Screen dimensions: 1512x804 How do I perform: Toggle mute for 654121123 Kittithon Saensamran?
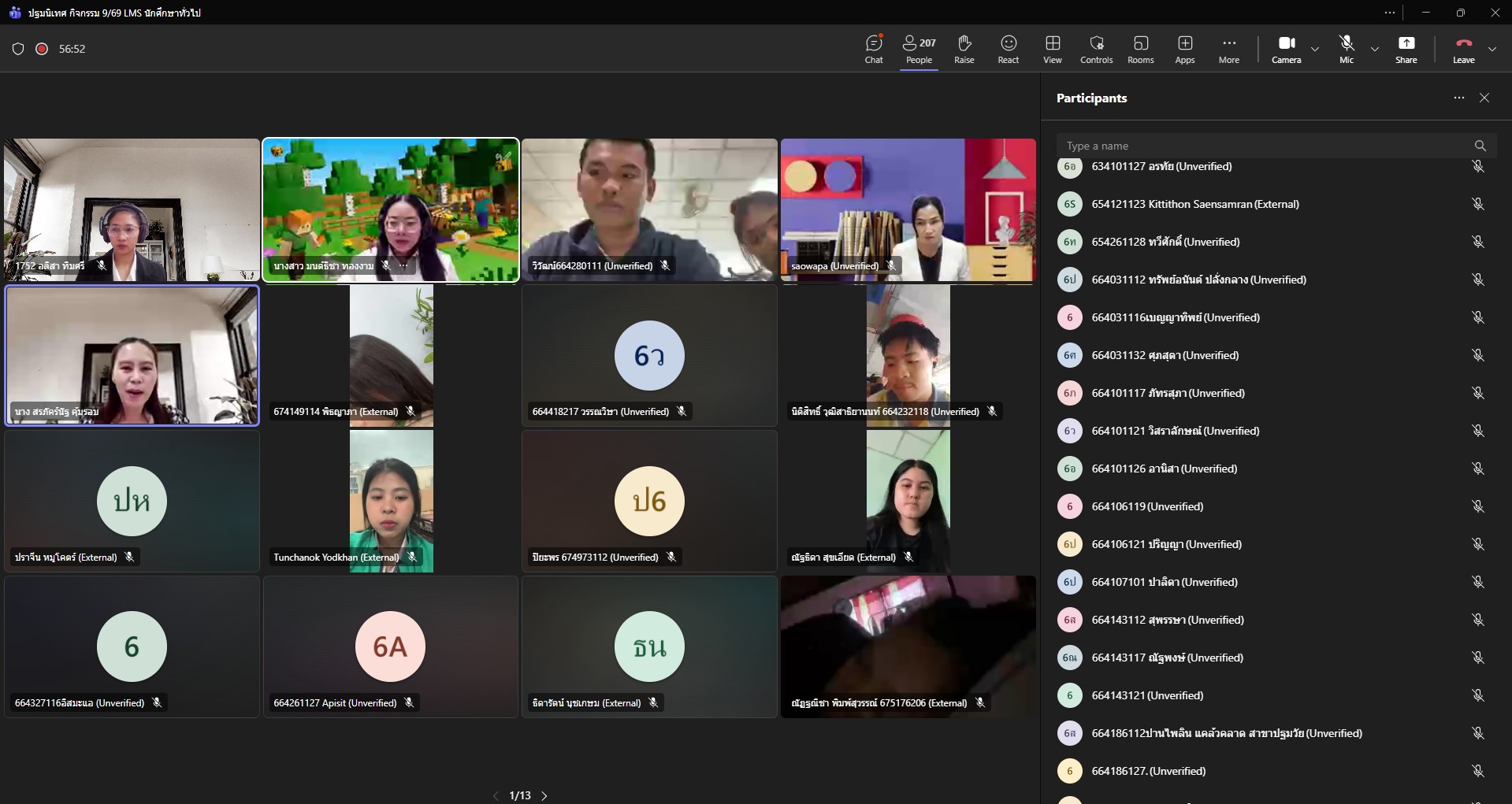coord(1477,204)
